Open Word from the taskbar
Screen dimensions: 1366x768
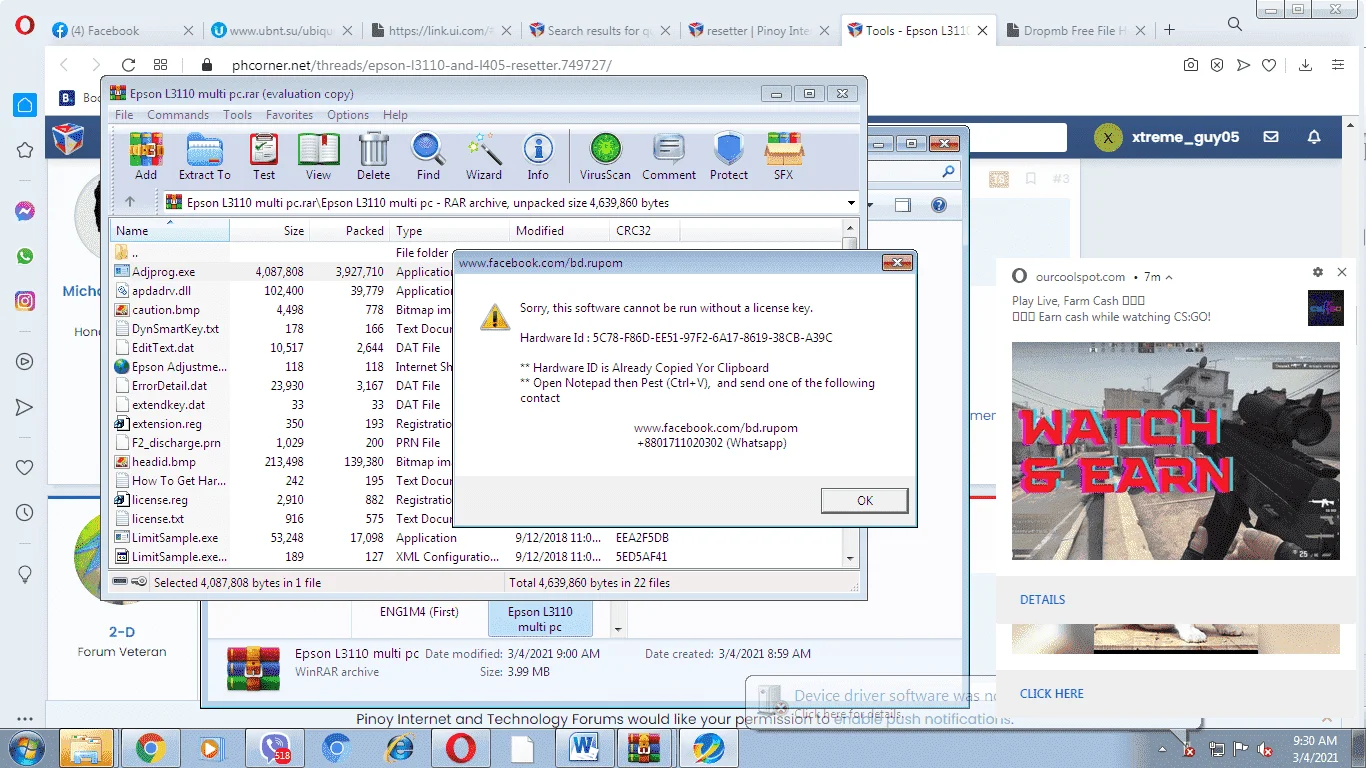[582, 748]
